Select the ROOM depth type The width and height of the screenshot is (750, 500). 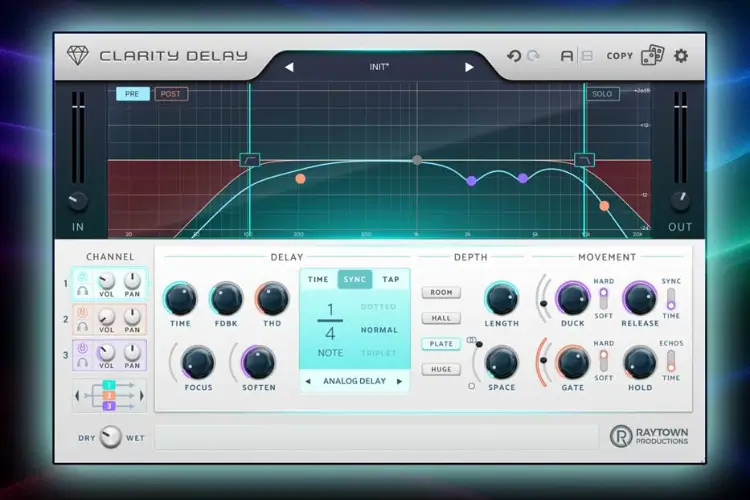tap(441, 292)
